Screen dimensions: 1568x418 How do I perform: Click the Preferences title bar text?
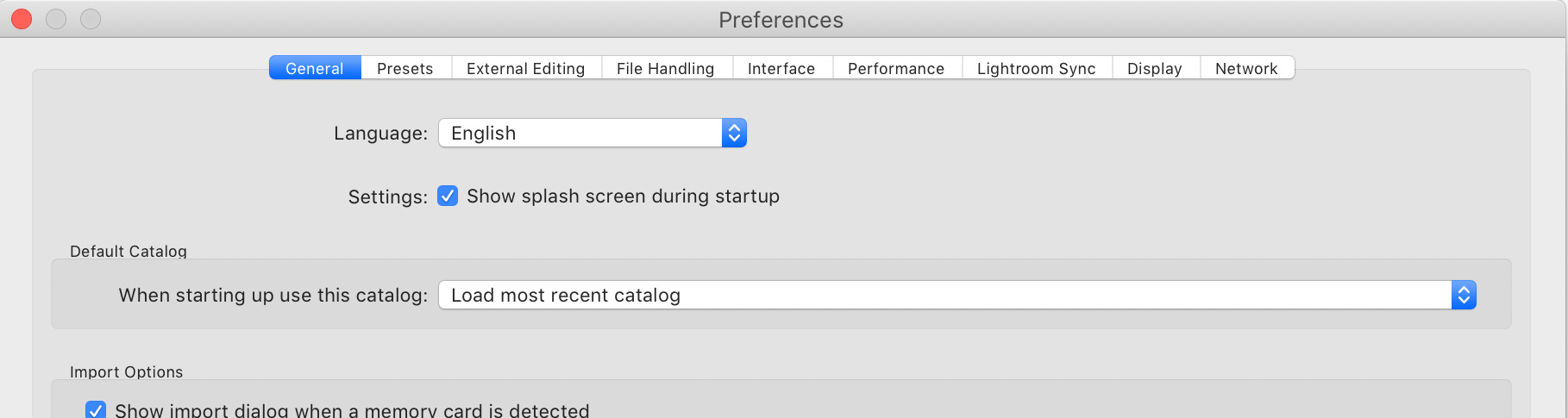pyautogui.click(x=781, y=20)
